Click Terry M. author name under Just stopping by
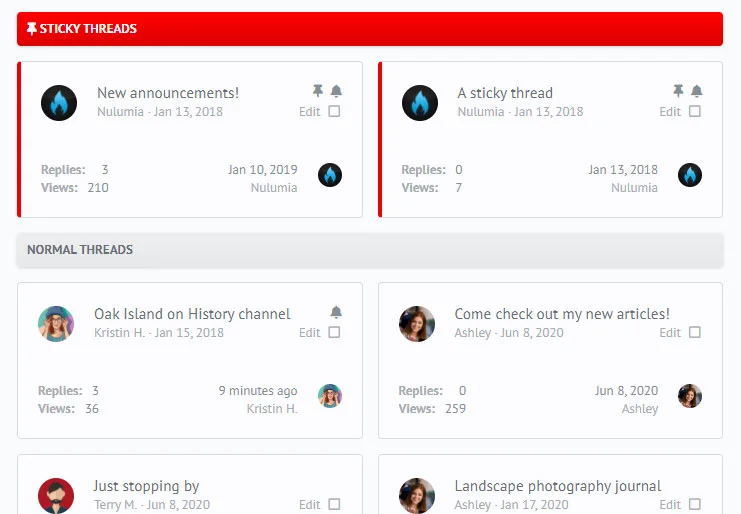 [115, 505]
